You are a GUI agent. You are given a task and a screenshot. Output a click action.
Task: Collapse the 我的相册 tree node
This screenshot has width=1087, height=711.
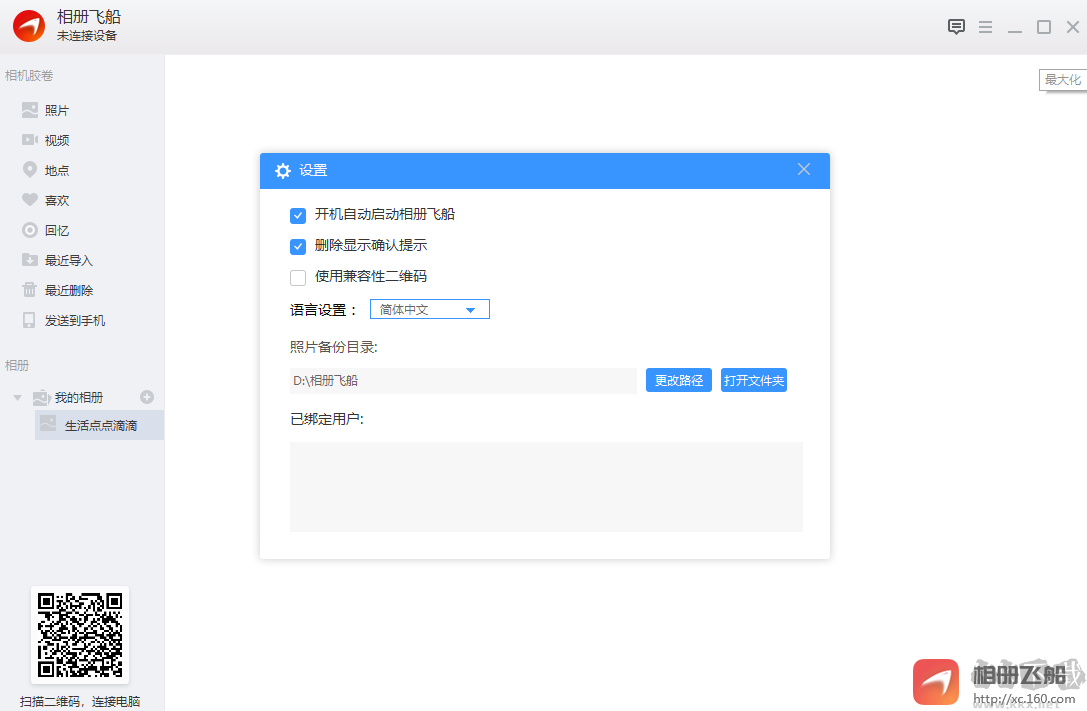[x=16, y=396]
